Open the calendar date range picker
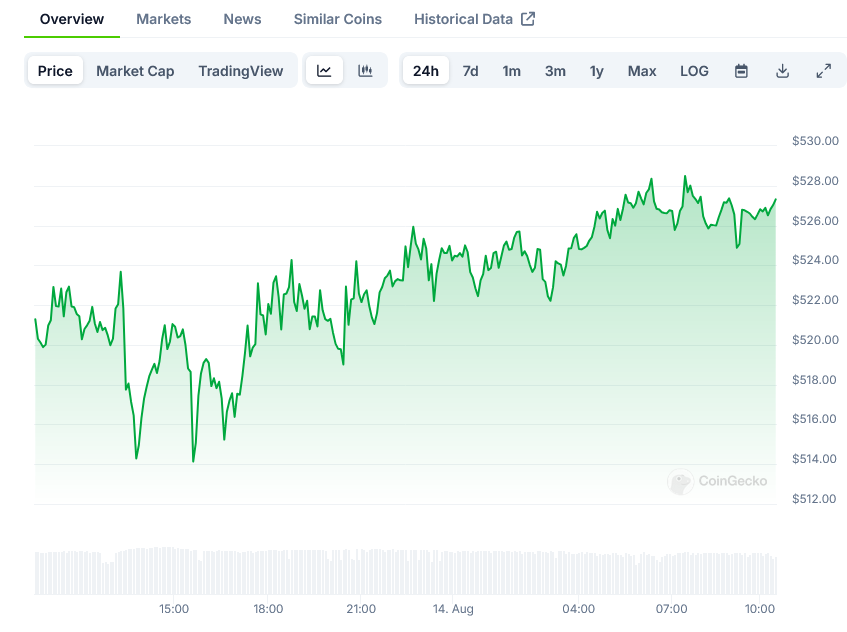 click(x=741, y=71)
